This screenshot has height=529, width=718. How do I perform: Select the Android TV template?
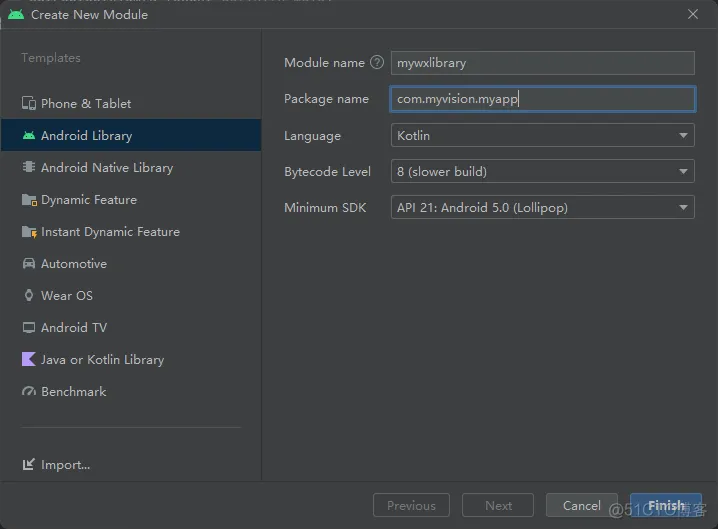point(131,327)
